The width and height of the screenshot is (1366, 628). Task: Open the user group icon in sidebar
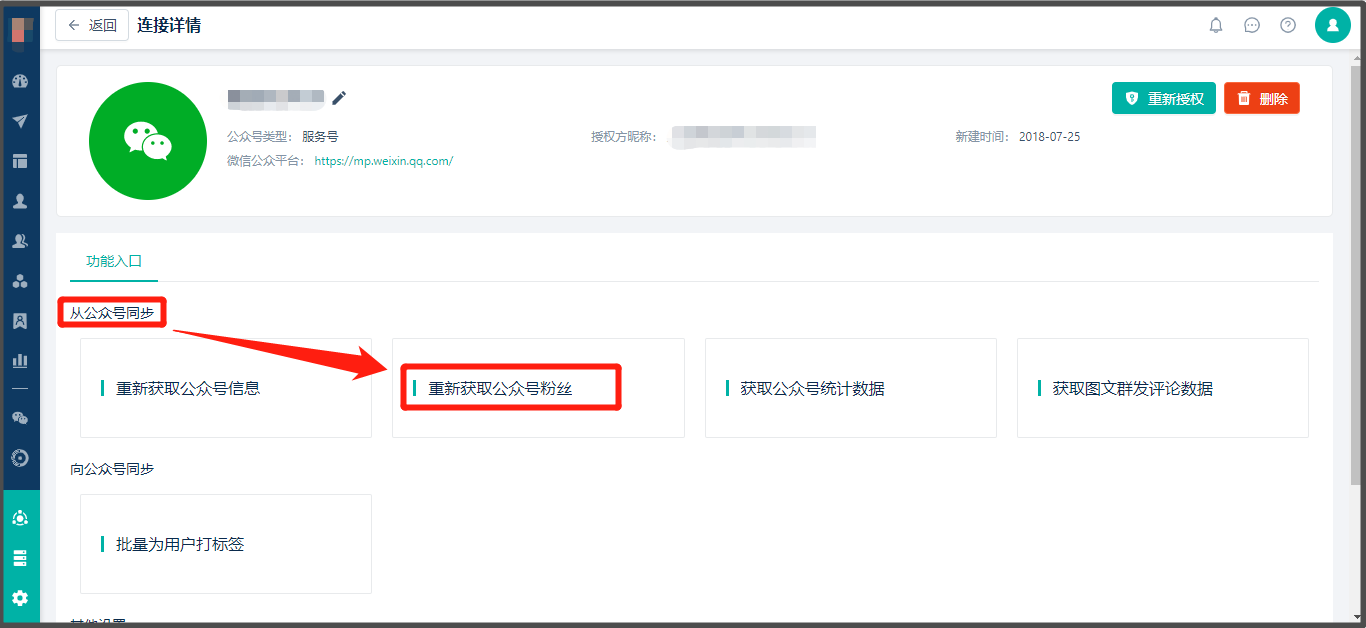click(x=19, y=241)
